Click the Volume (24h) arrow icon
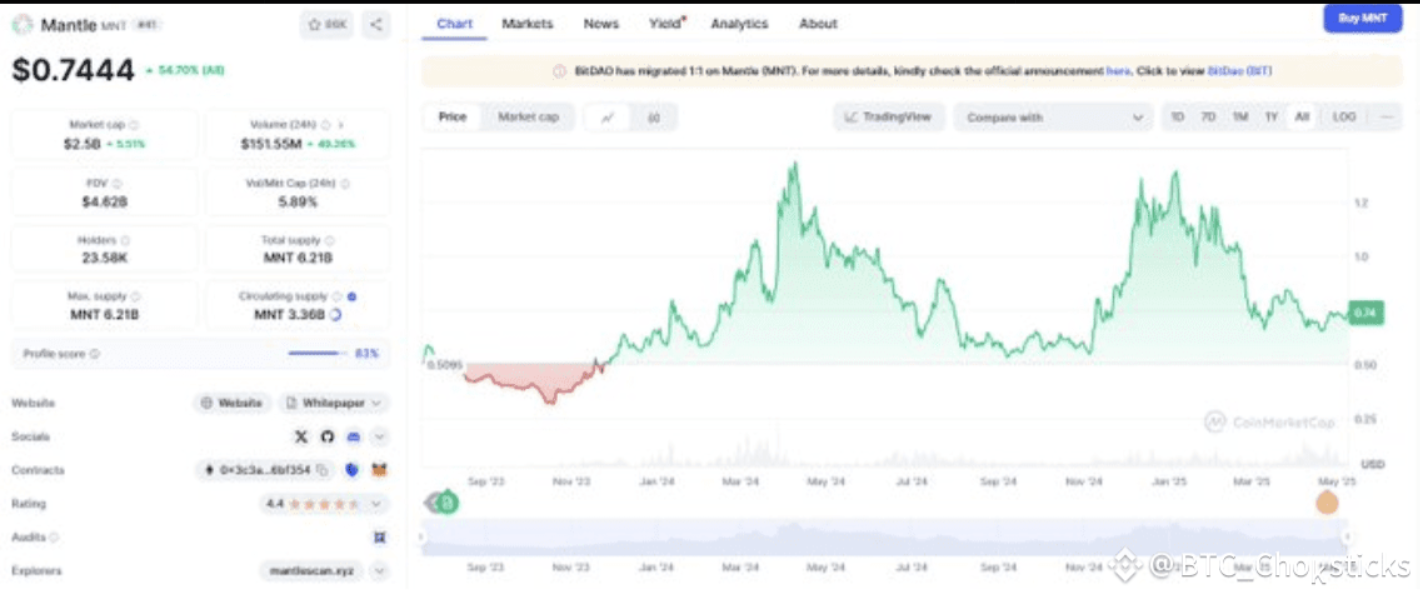Screen dimensions: 1420x593 coord(341,125)
